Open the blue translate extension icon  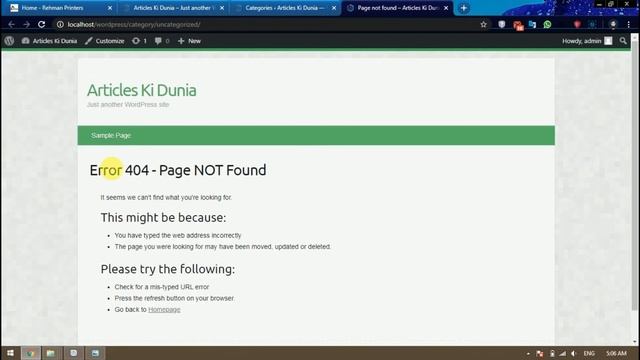(x=532, y=24)
